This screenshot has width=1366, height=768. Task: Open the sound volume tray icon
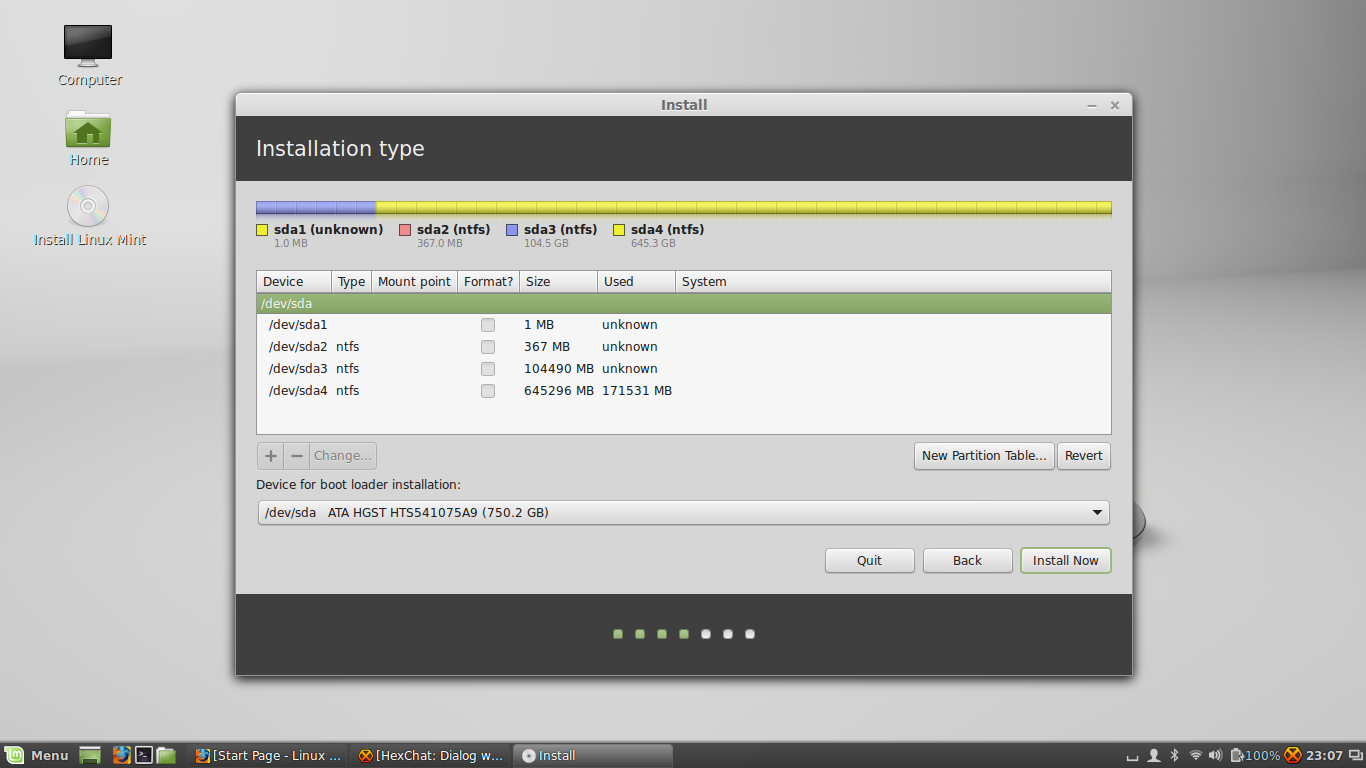(x=1216, y=755)
